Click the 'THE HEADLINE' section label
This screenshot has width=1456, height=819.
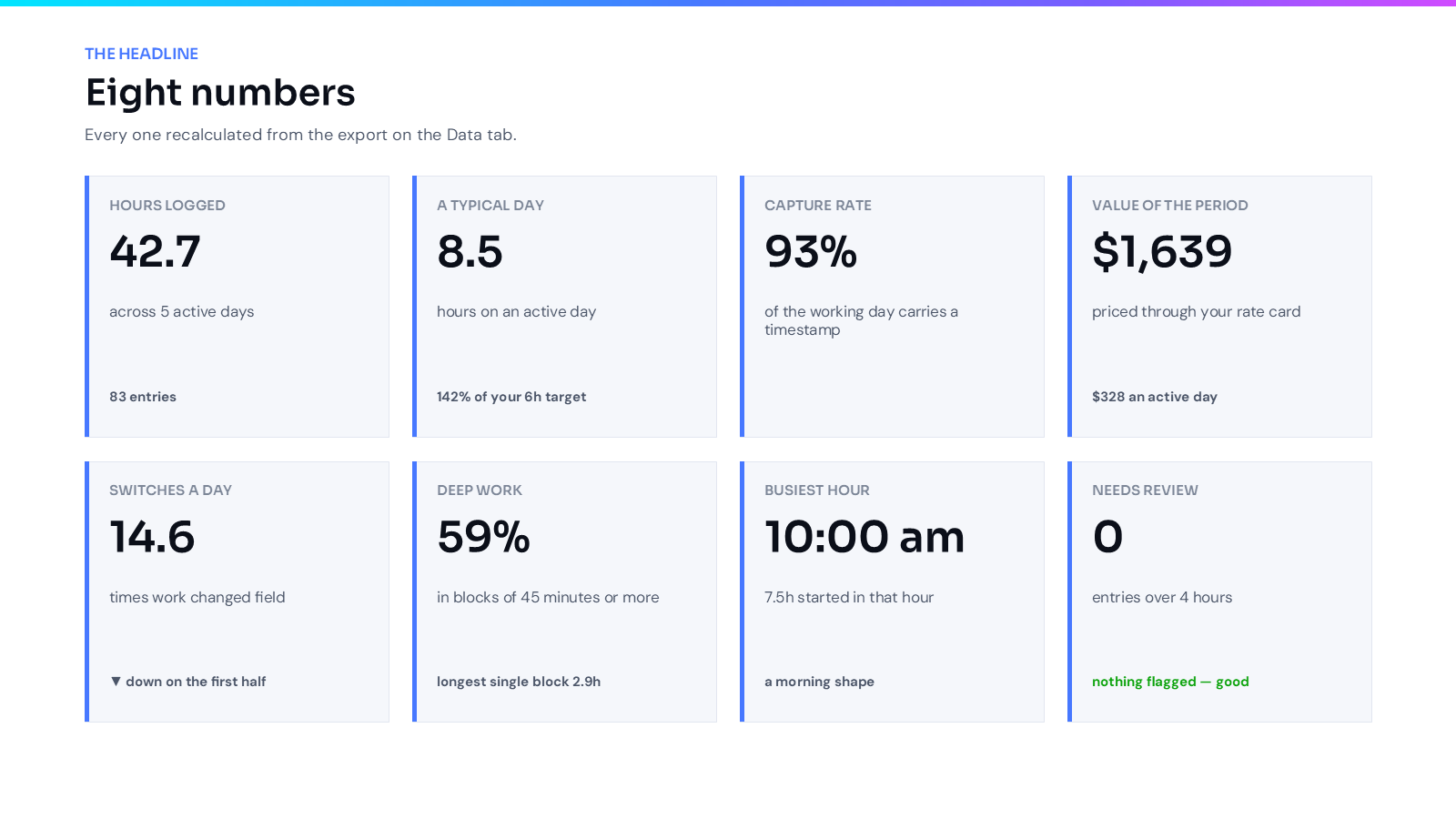tap(141, 54)
